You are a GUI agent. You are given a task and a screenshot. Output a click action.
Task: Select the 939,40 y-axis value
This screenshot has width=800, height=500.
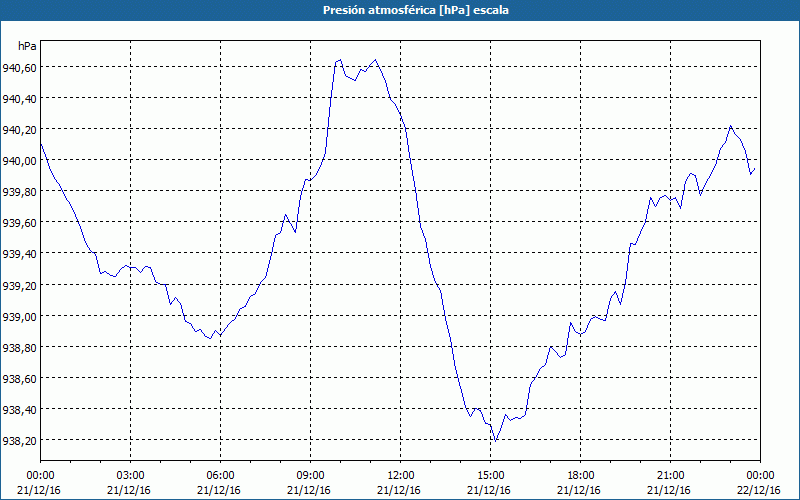point(18,254)
